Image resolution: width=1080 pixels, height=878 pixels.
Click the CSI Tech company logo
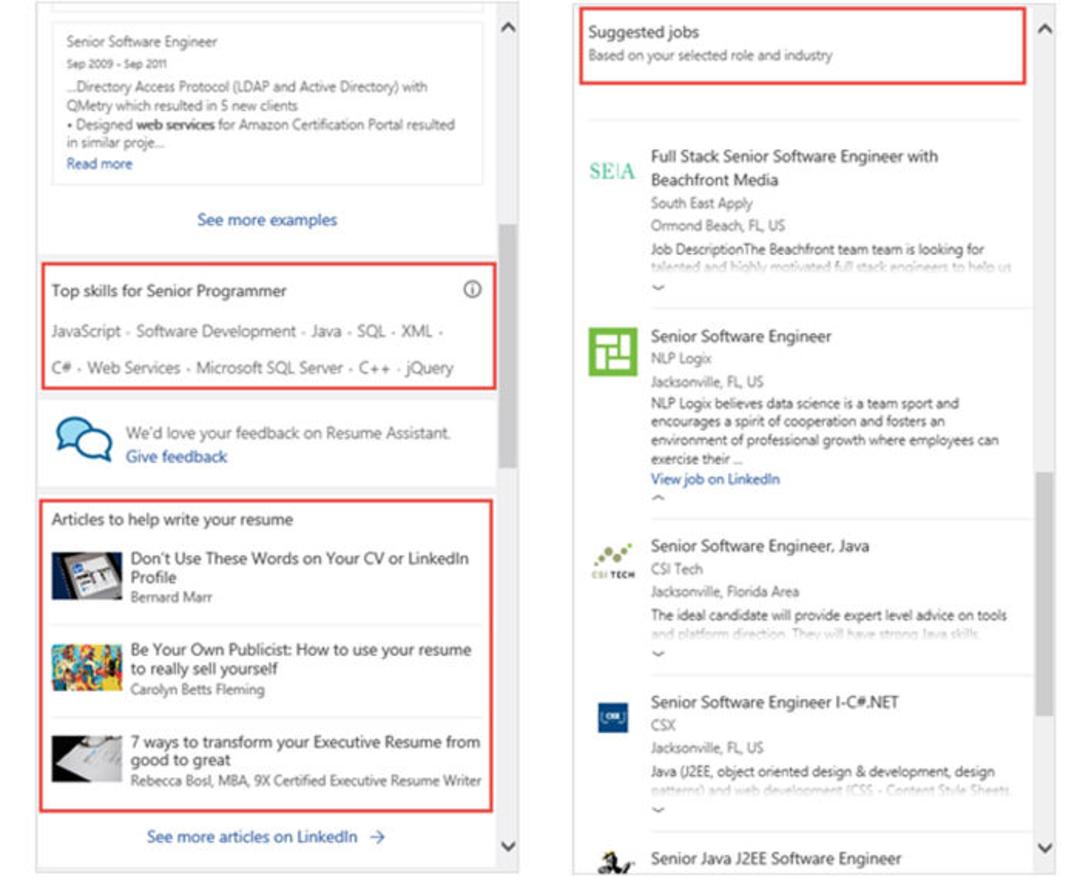612,561
